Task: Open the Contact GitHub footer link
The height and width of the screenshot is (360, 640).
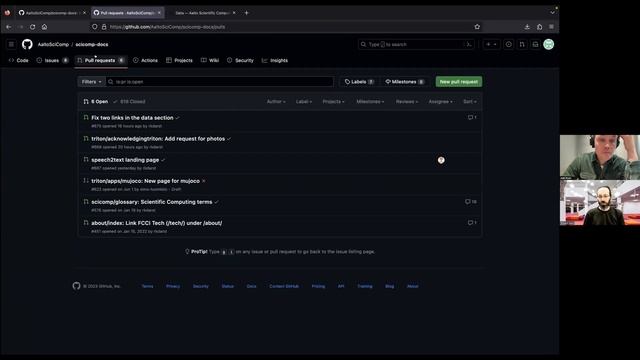Action: pyautogui.click(x=284, y=286)
